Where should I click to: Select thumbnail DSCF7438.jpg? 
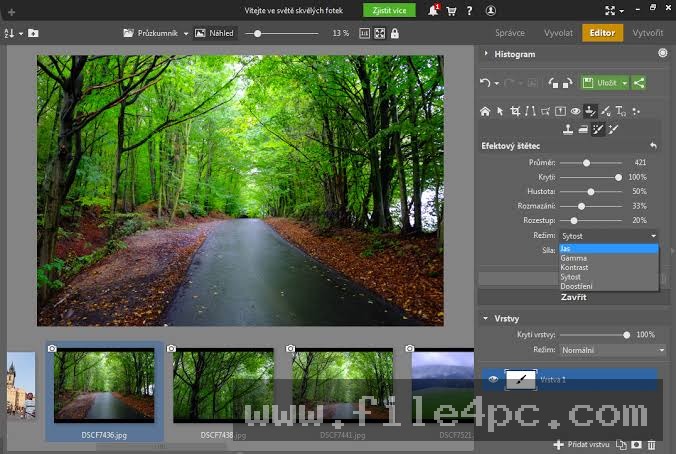223,393
